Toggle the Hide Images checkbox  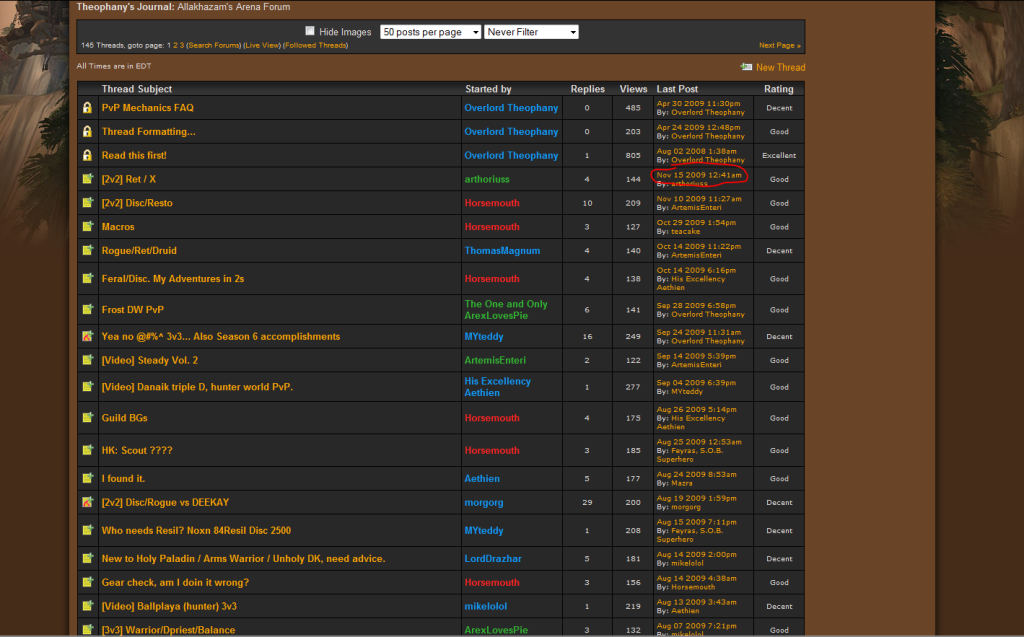[x=310, y=31]
